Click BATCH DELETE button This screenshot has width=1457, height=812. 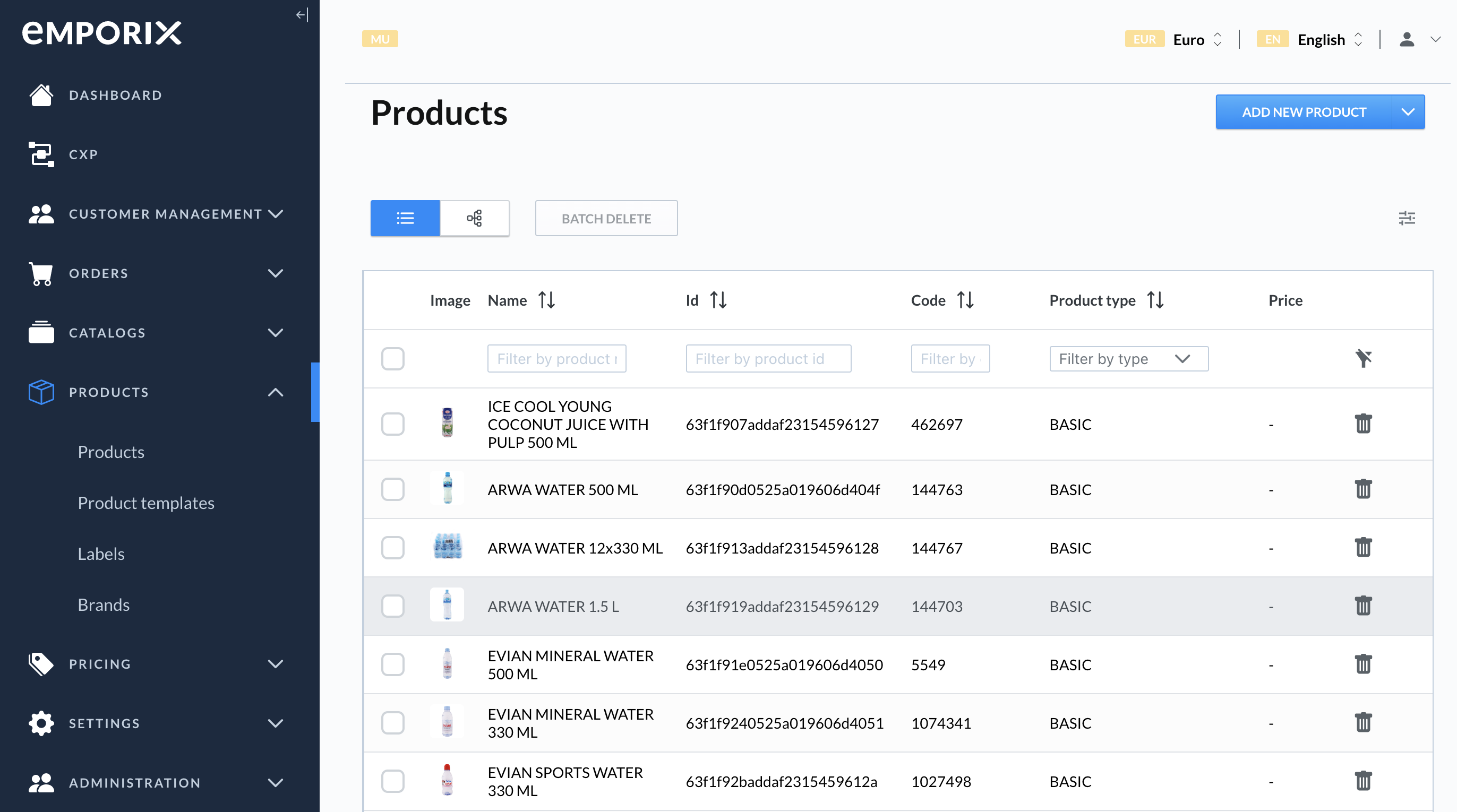click(x=605, y=217)
